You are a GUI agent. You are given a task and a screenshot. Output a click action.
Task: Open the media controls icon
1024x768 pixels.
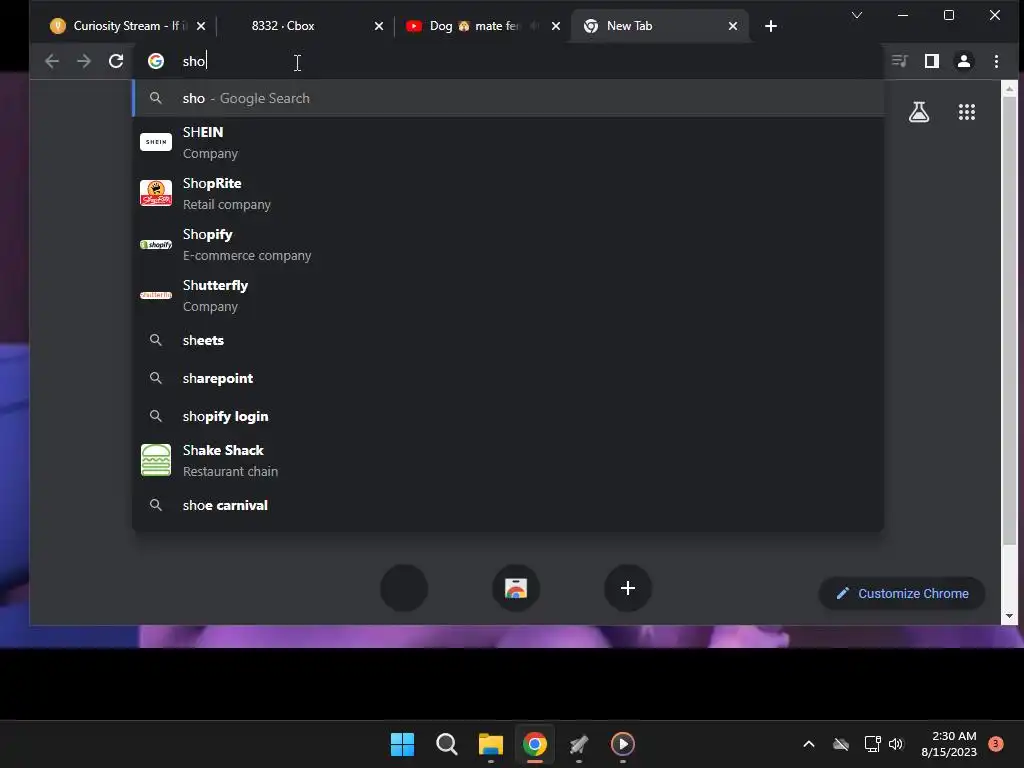pyautogui.click(x=900, y=61)
